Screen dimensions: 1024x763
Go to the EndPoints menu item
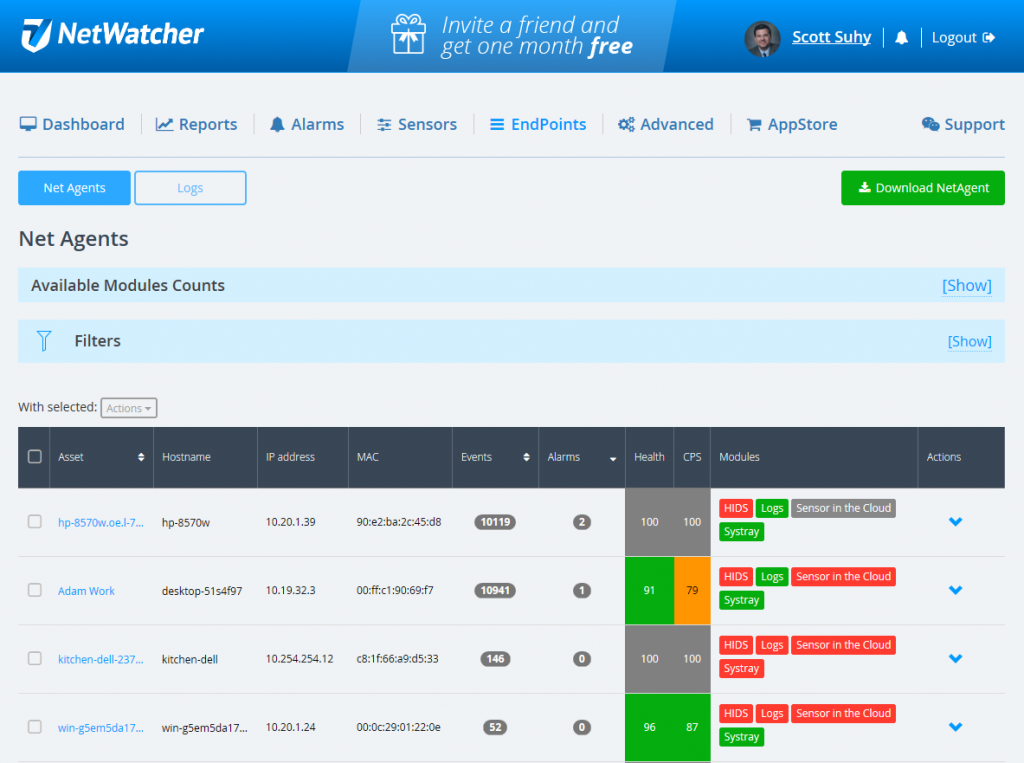[x=538, y=123]
